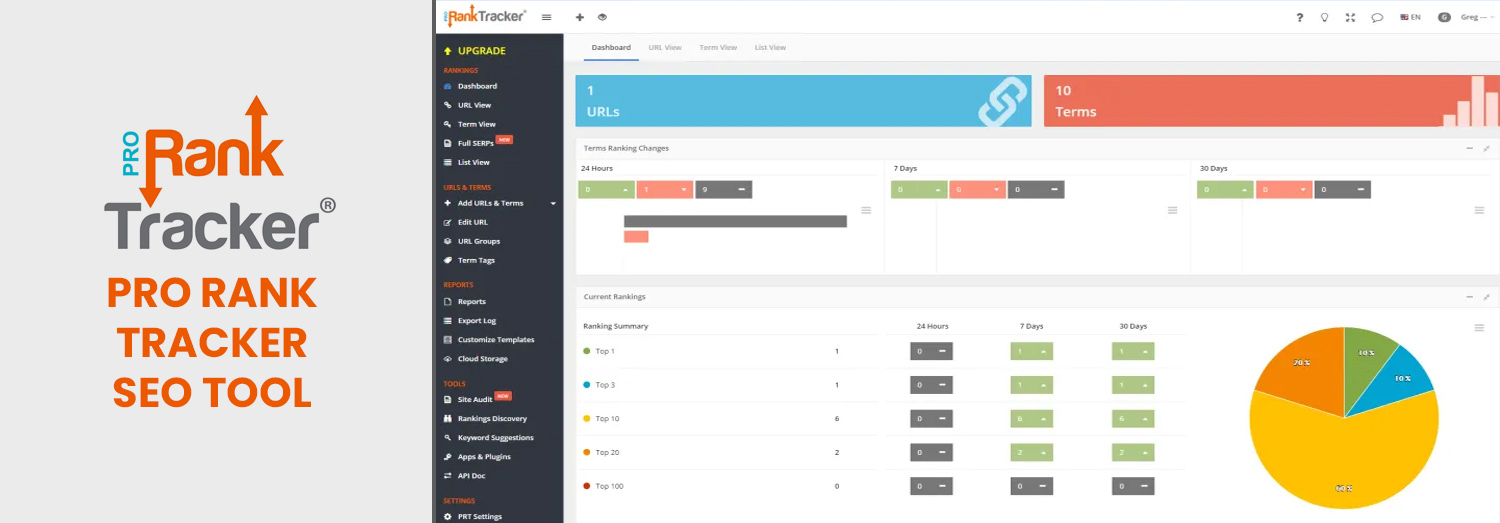Click 30 Days red down-changes button in Terms Ranking Changes
Screen dimensions: 1500x523
pos(1283,189)
